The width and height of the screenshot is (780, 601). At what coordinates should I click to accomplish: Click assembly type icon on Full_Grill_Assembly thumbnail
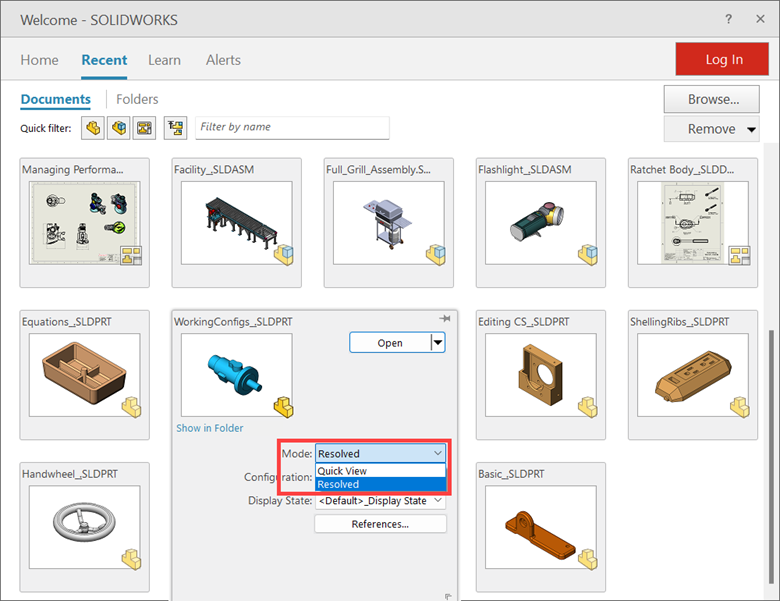click(436, 255)
